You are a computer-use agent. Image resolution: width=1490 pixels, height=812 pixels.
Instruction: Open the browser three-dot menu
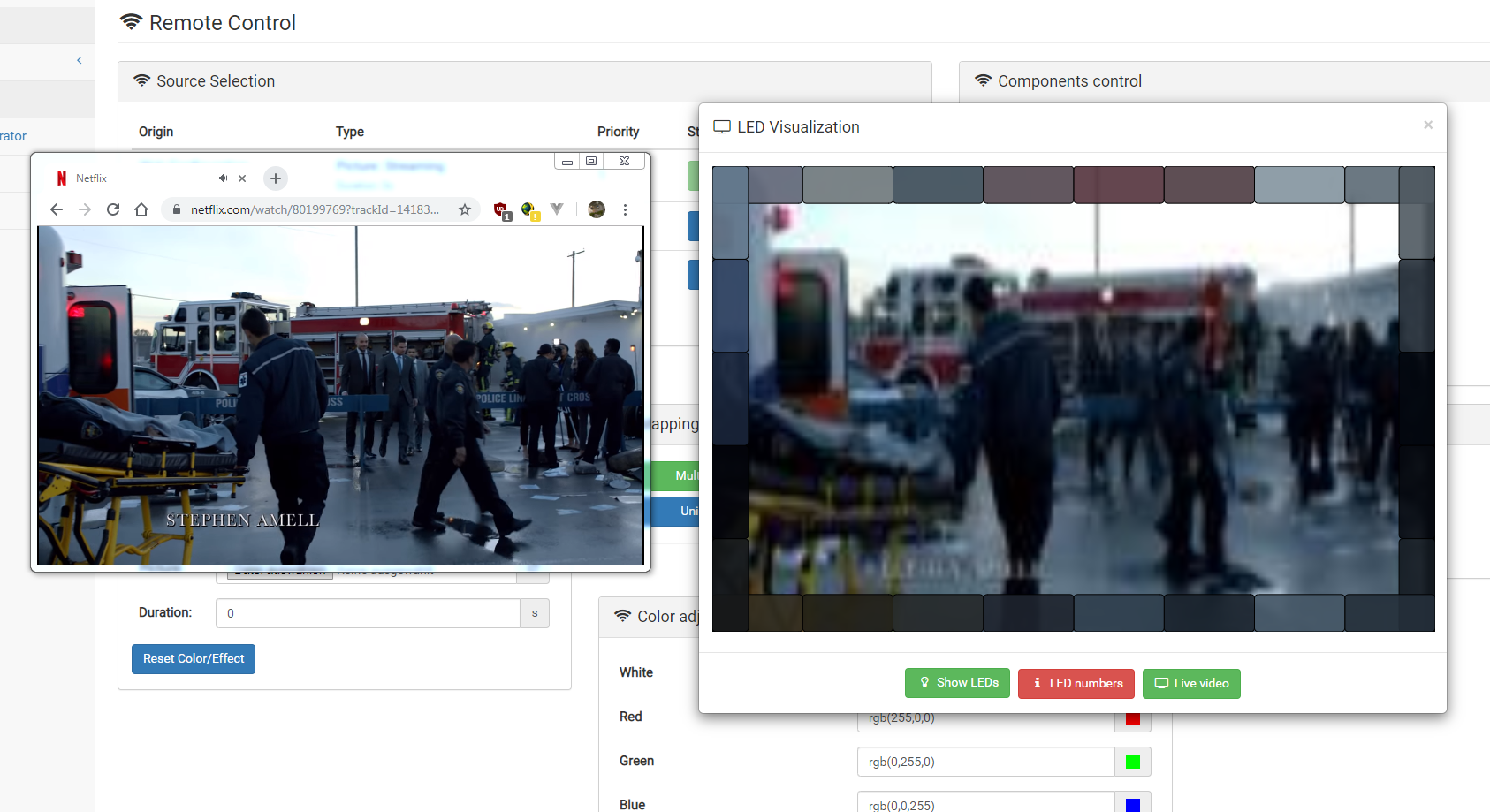[x=625, y=209]
